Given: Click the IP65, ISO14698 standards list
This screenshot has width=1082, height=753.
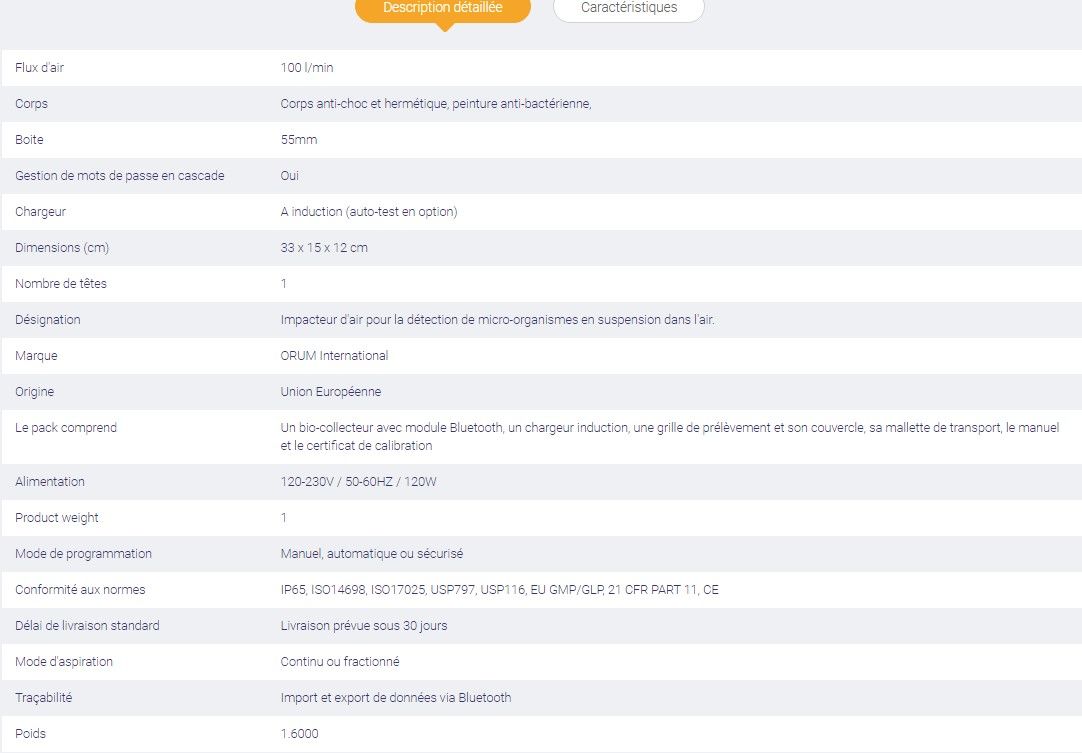Looking at the screenshot, I should (x=499, y=590).
